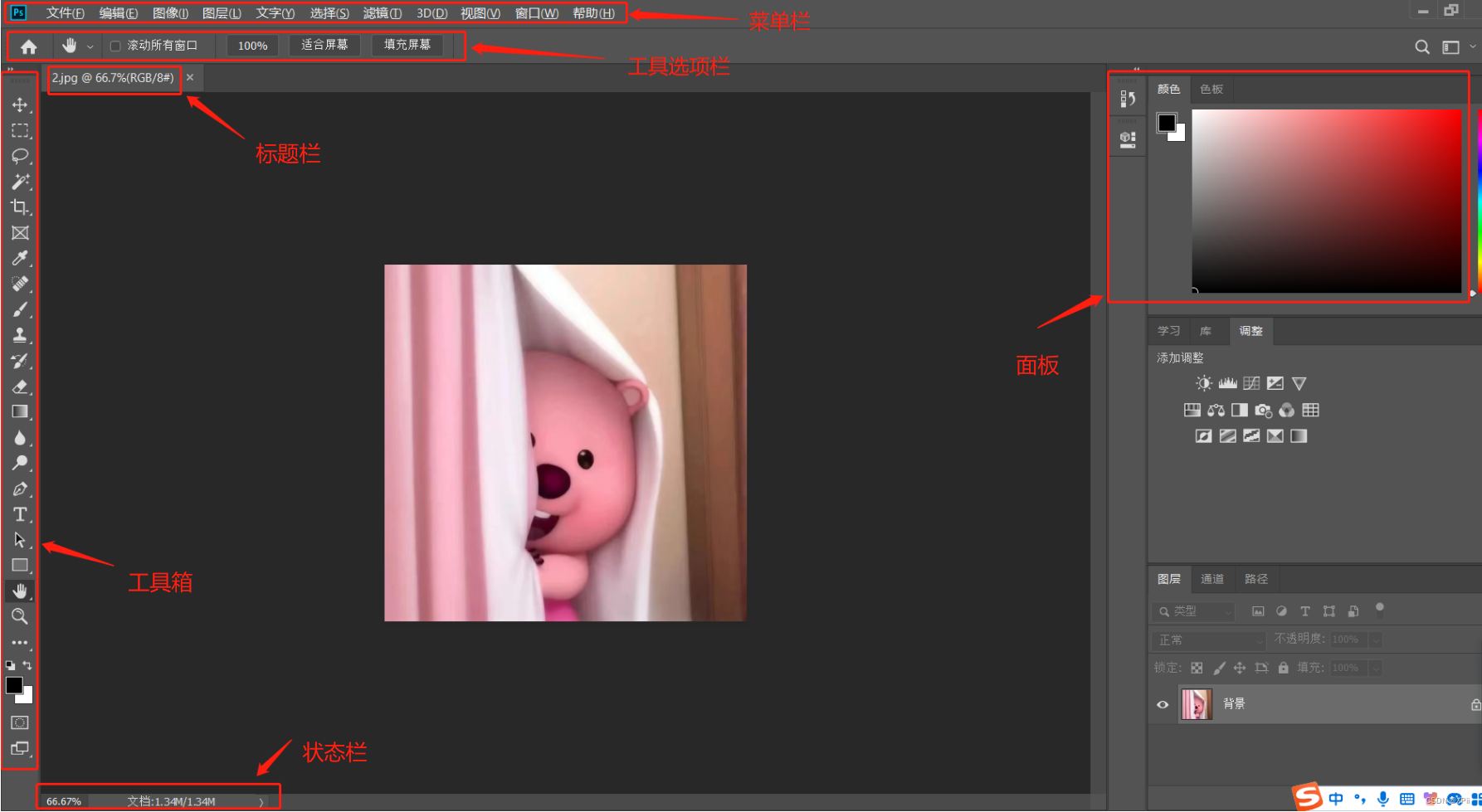1482x812 pixels.
Task: Swap foreground and background colors
Action: pos(27,665)
